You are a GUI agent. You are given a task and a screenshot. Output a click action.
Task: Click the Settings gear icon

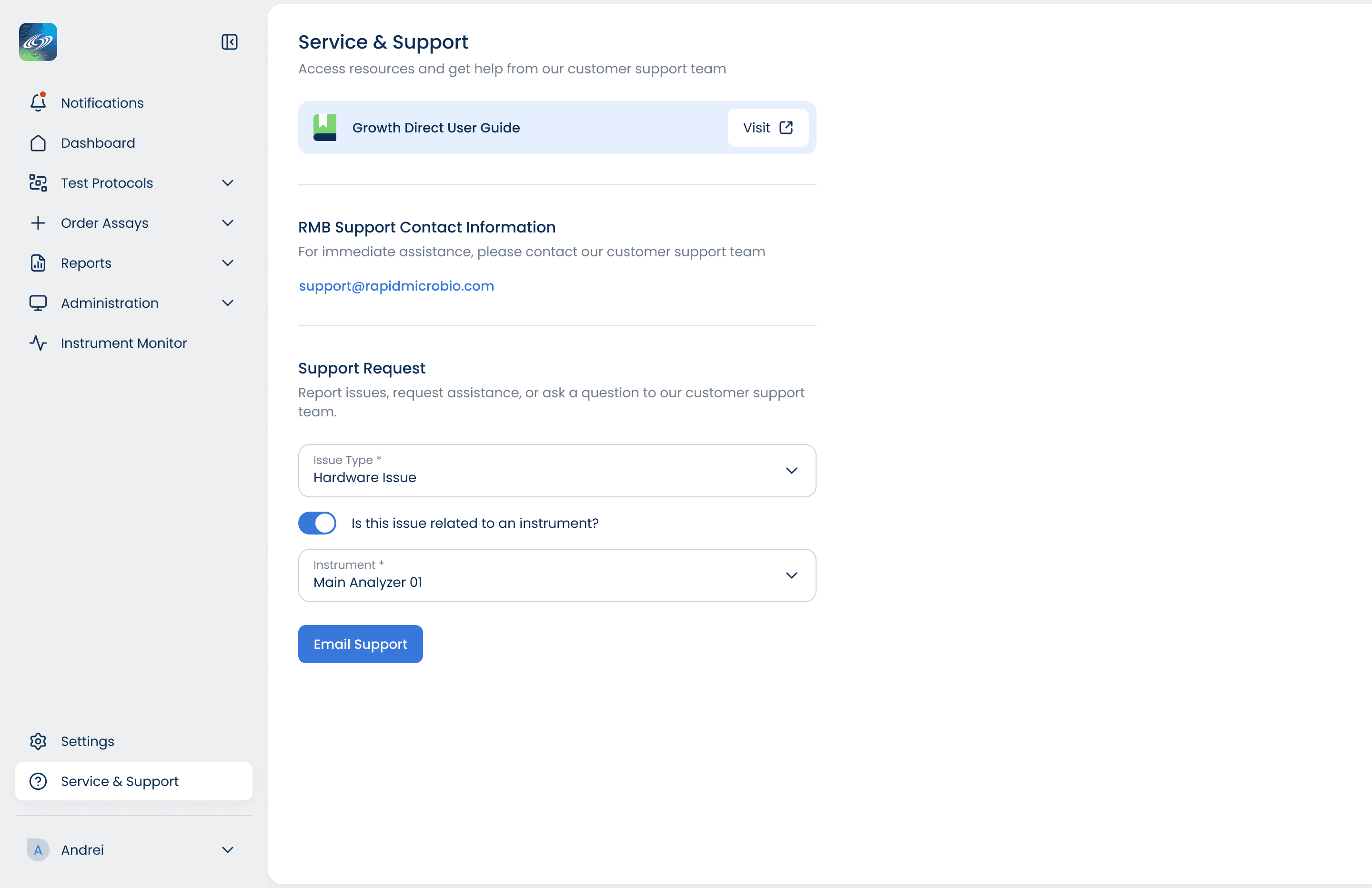coord(38,741)
